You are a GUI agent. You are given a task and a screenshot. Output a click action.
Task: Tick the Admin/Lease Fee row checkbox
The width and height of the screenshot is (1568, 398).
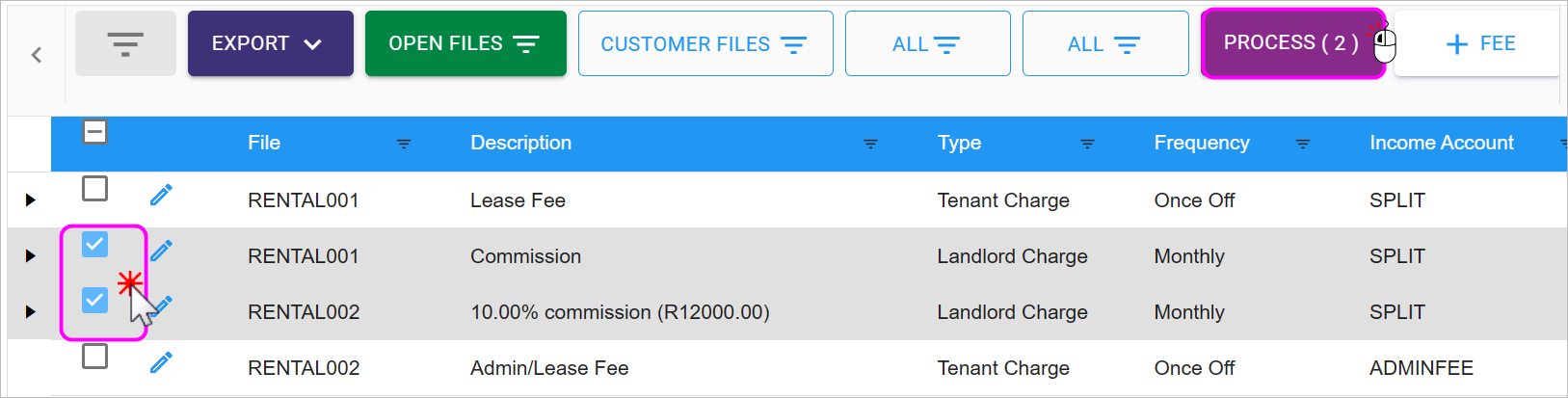point(94,357)
